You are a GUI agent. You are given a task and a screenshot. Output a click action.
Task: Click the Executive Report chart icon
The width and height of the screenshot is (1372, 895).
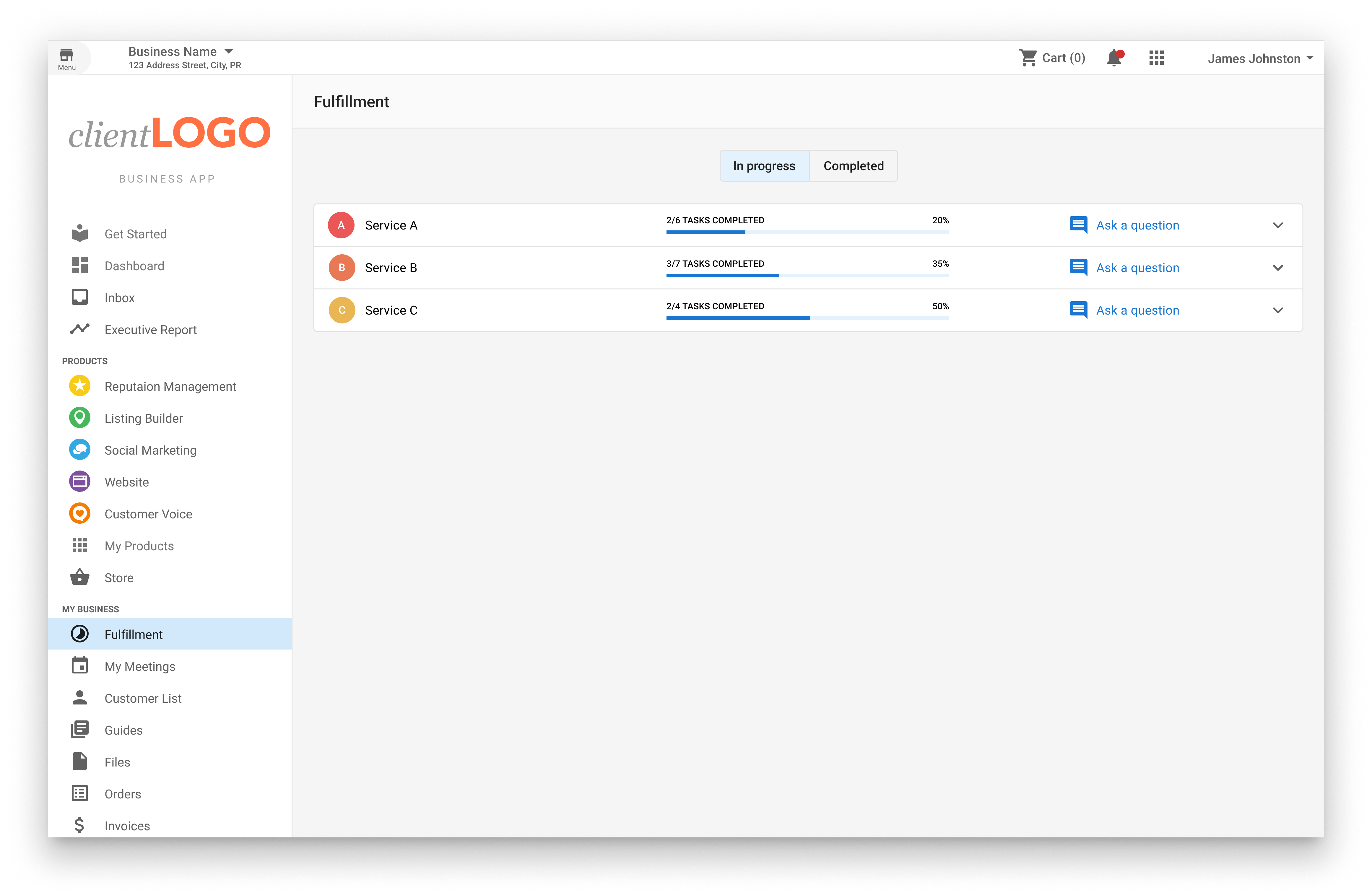click(79, 329)
